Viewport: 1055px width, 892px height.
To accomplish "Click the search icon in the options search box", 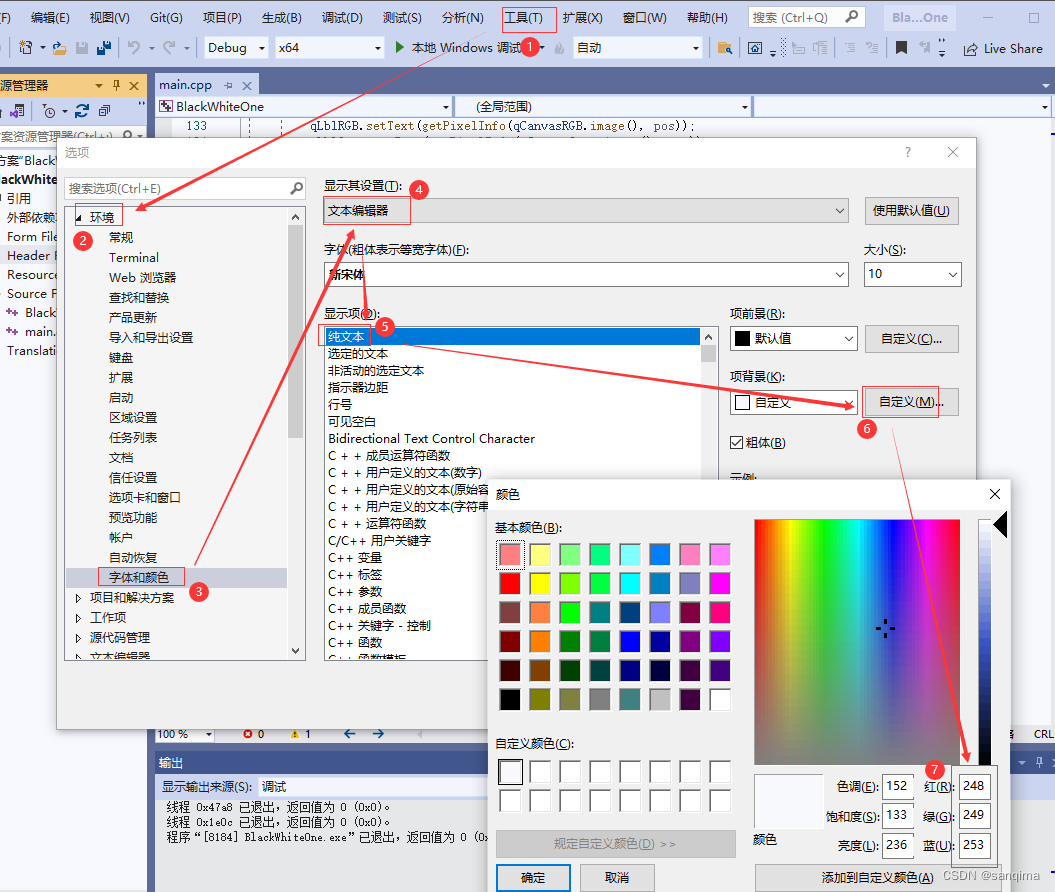I will click(x=297, y=188).
